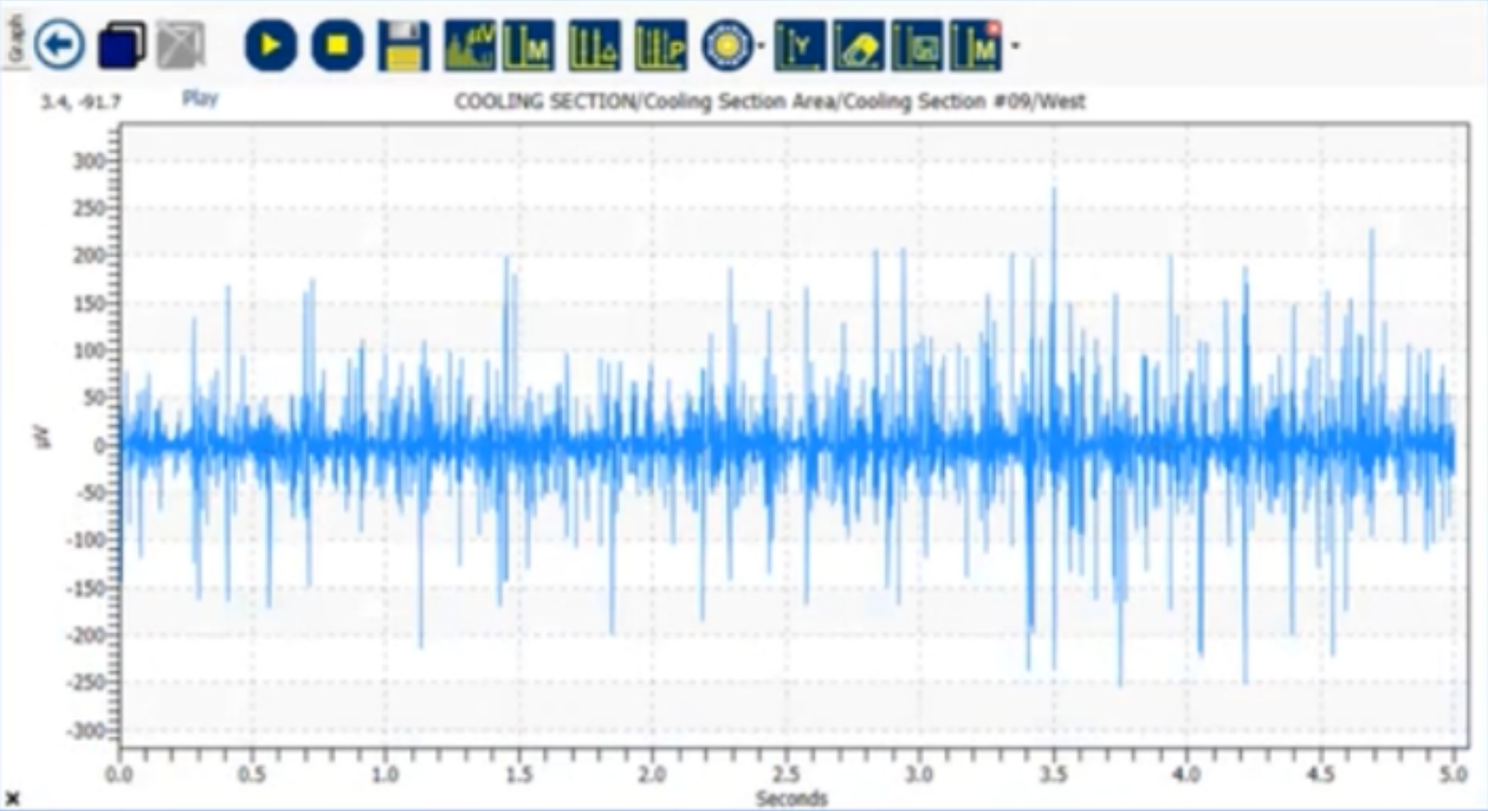Click the chart snapshot image icon
The width and height of the screenshot is (1488, 811).
917,46
